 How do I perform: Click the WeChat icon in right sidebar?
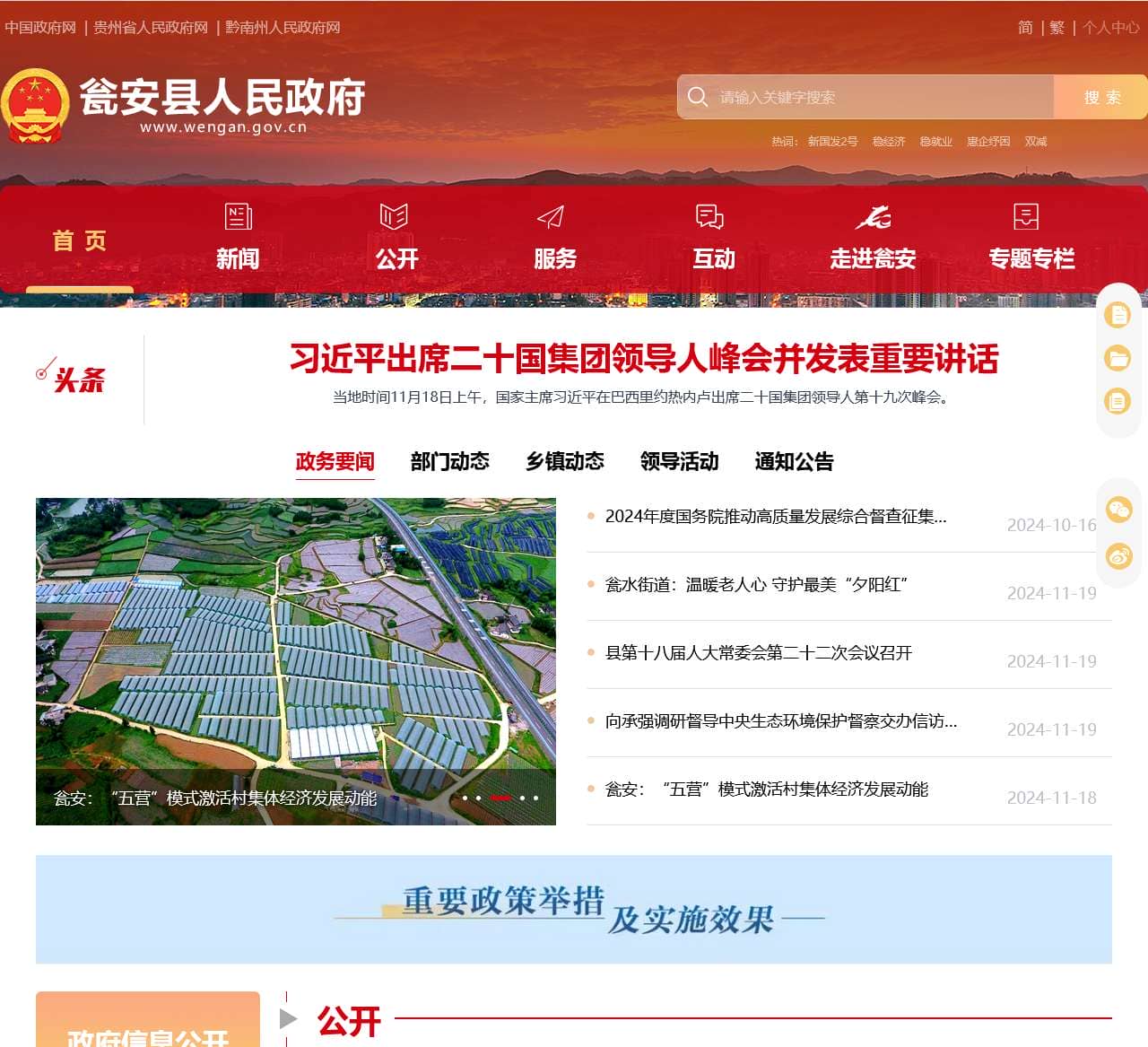1118,510
